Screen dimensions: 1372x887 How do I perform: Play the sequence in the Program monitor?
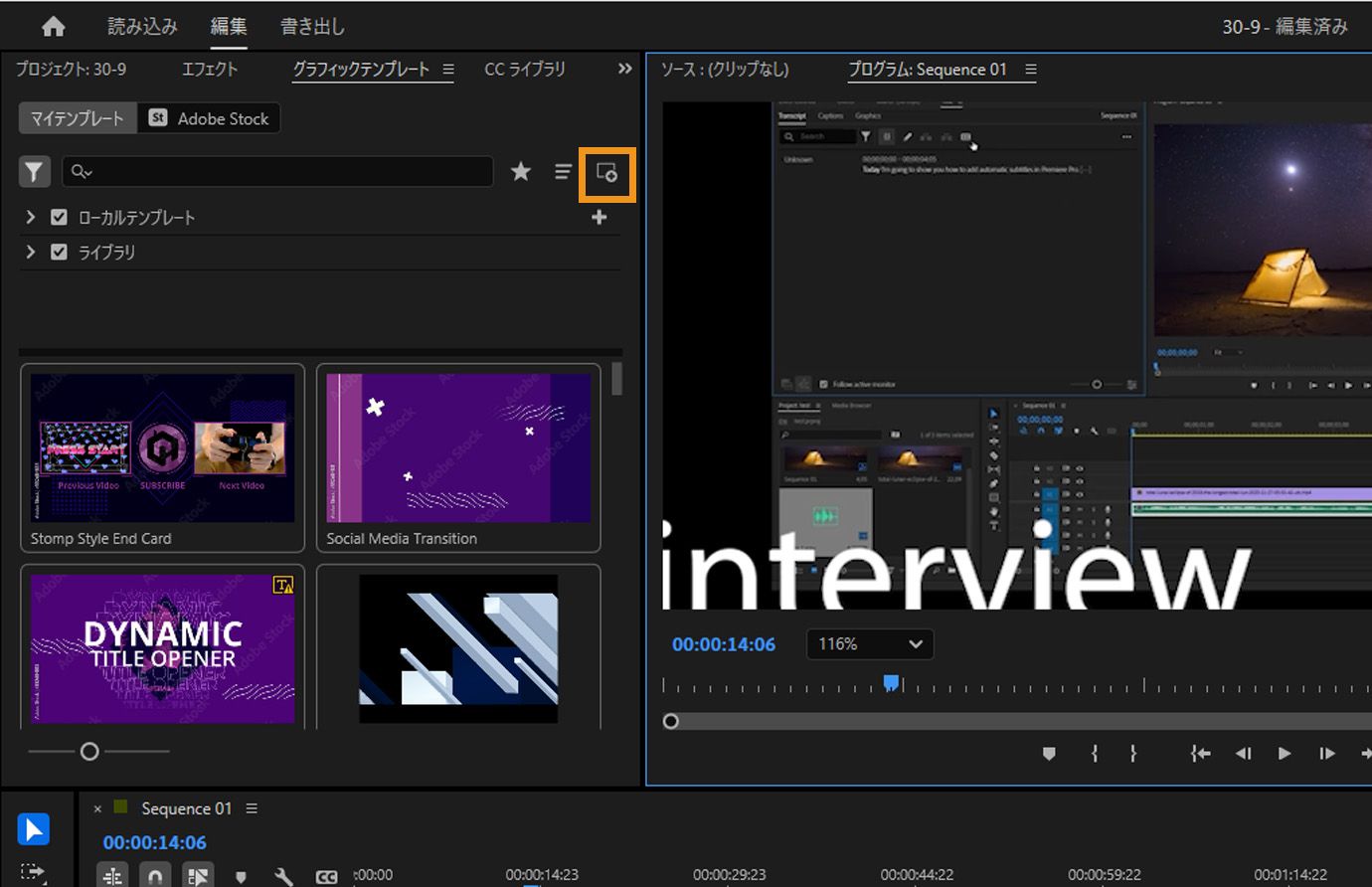click(1285, 754)
